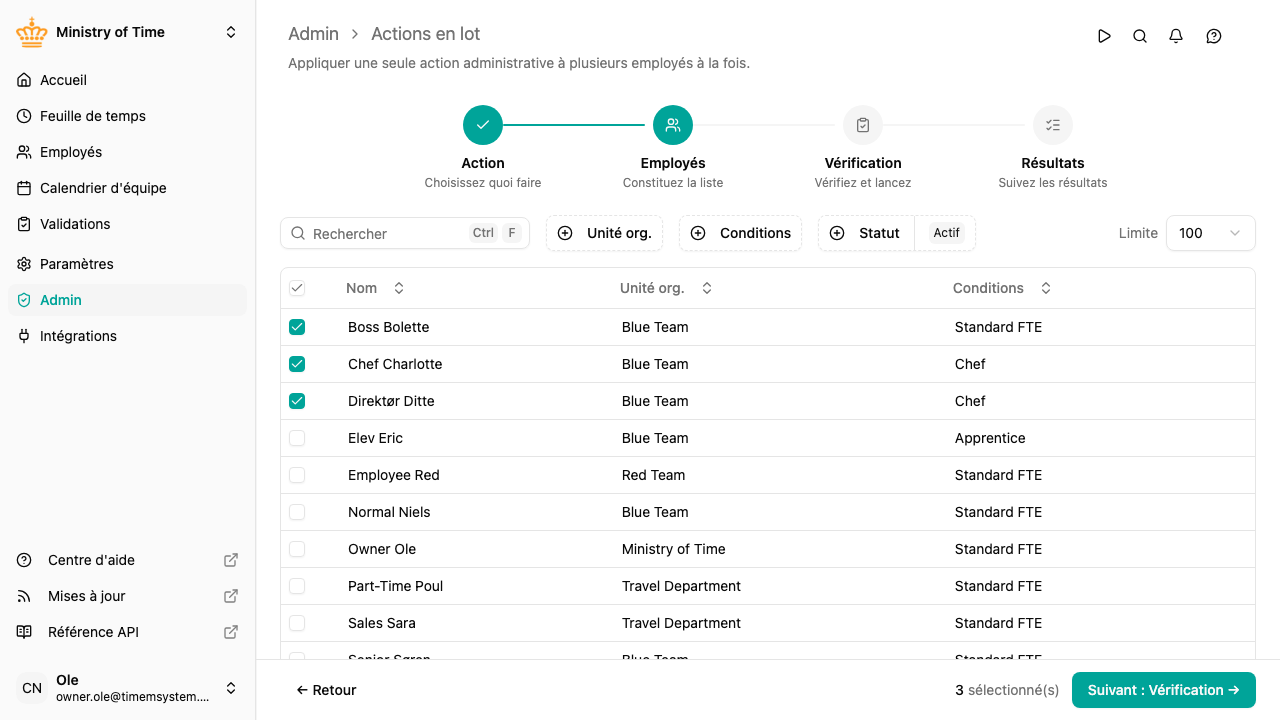Uncheck Direktør Ditte row checkbox
Screen dimensions: 1280x720
point(297,401)
